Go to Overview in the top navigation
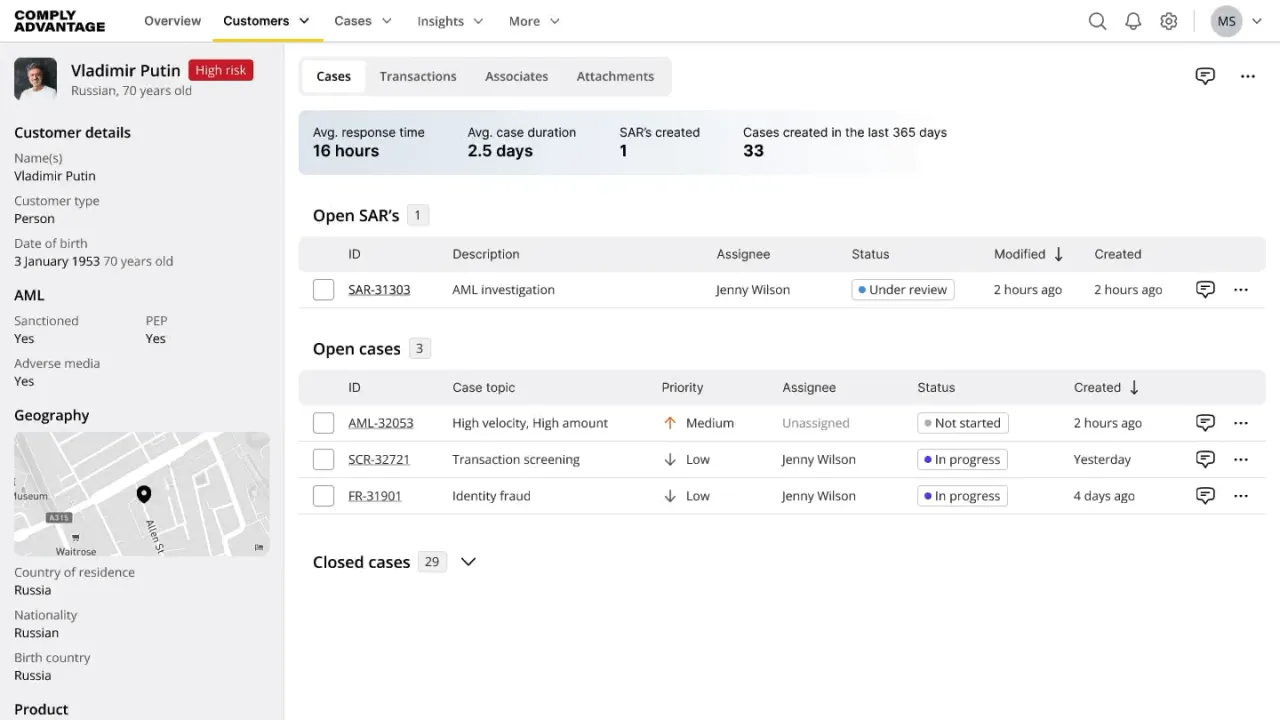This screenshot has height=720, width=1280. tap(172, 21)
